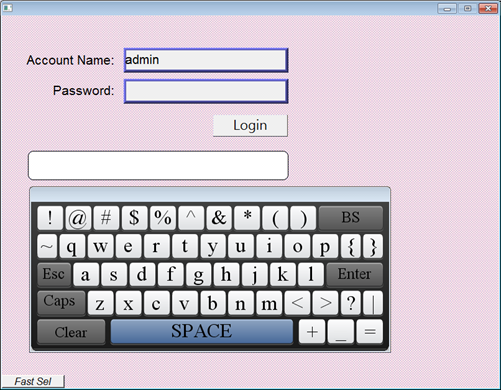Viewport: 501px width, 390px height.
Task: Tap the letter z key
Action: (x=100, y=303)
